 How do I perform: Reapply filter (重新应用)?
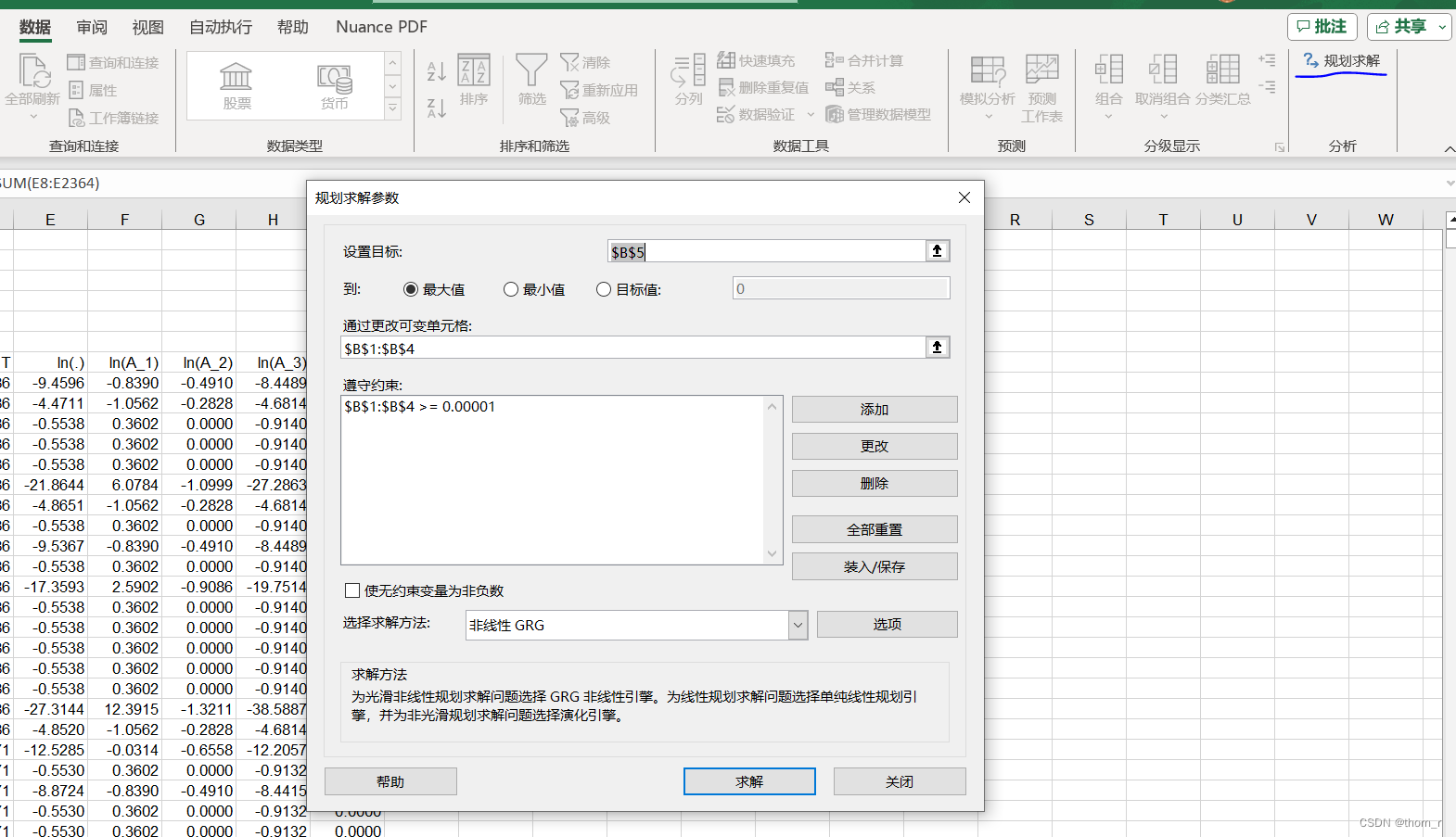point(599,90)
